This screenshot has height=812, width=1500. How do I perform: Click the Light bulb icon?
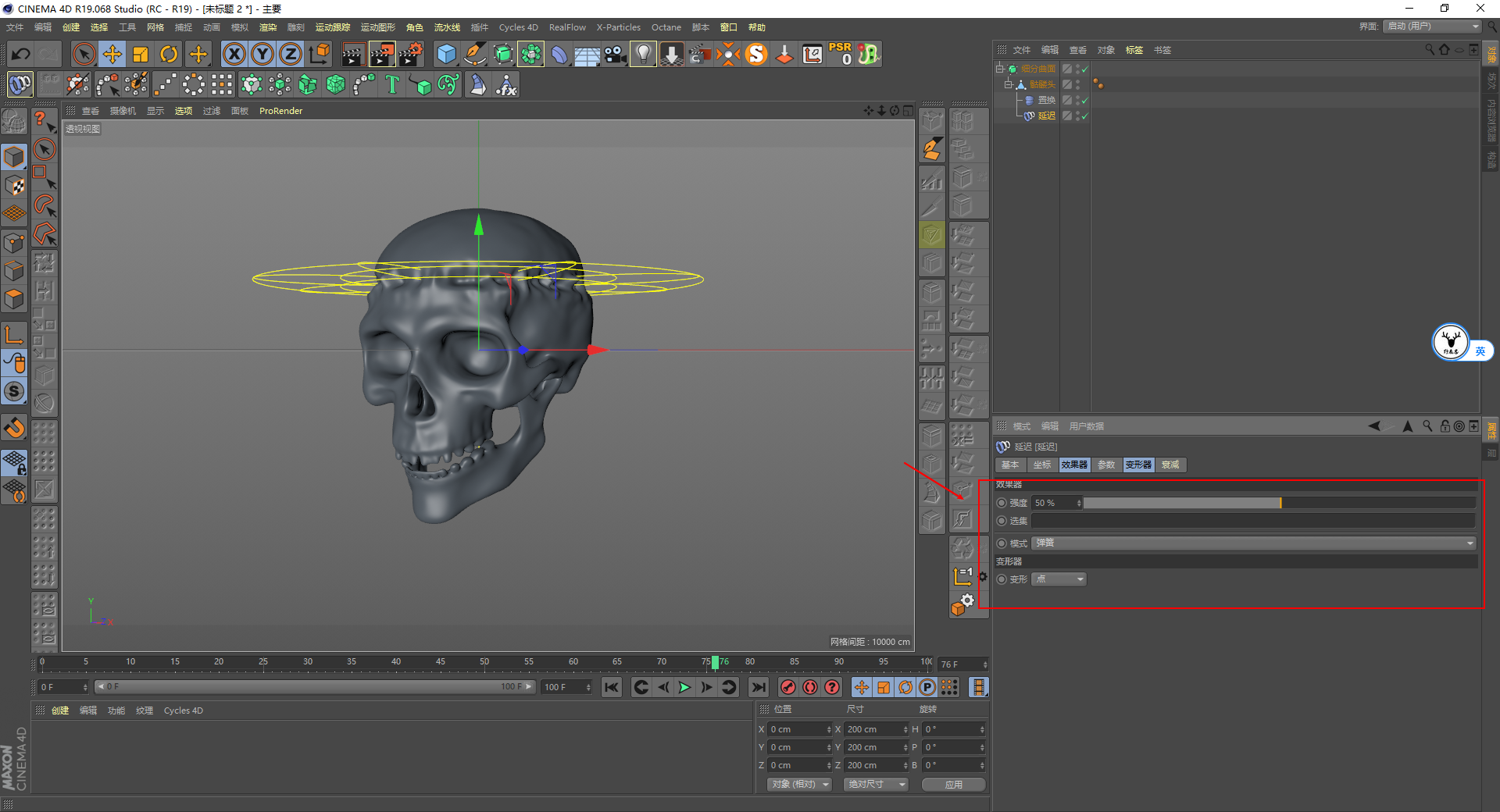coord(643,54)
